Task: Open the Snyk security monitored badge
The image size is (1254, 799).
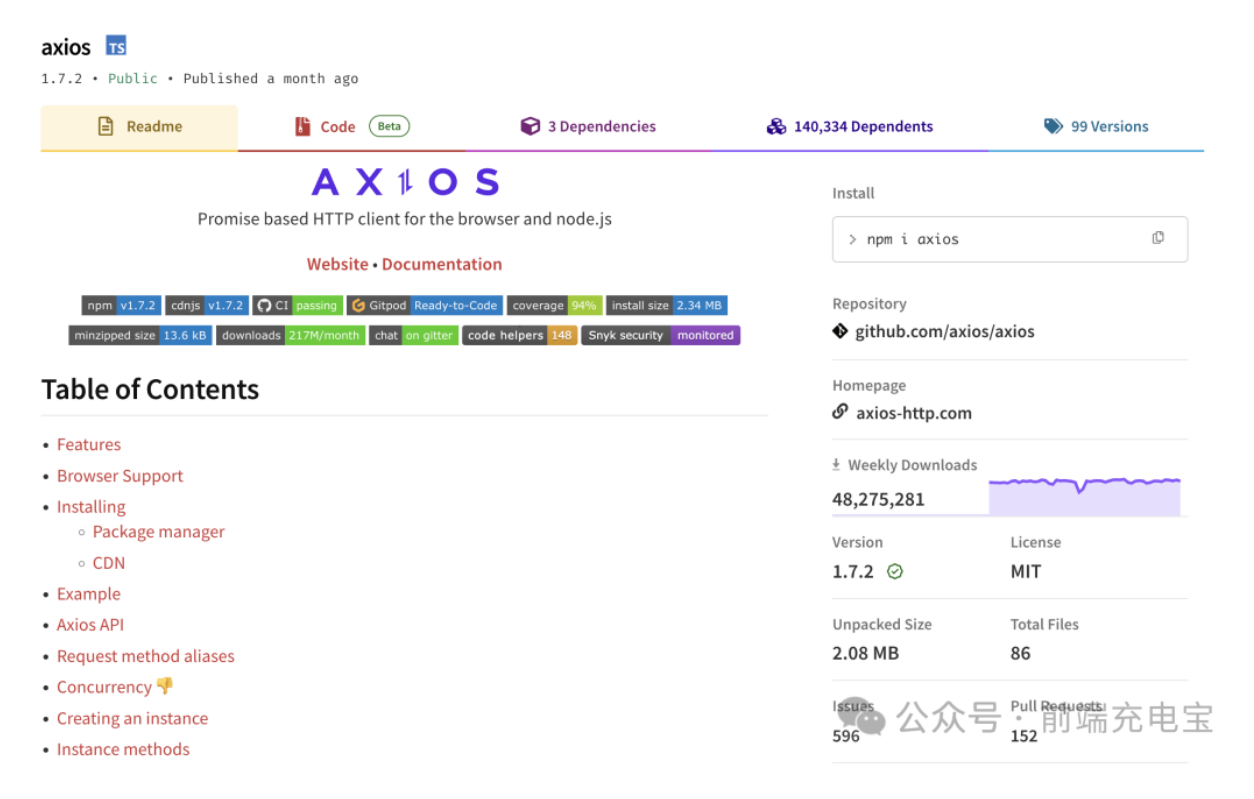Action: [x=661, y=335]
